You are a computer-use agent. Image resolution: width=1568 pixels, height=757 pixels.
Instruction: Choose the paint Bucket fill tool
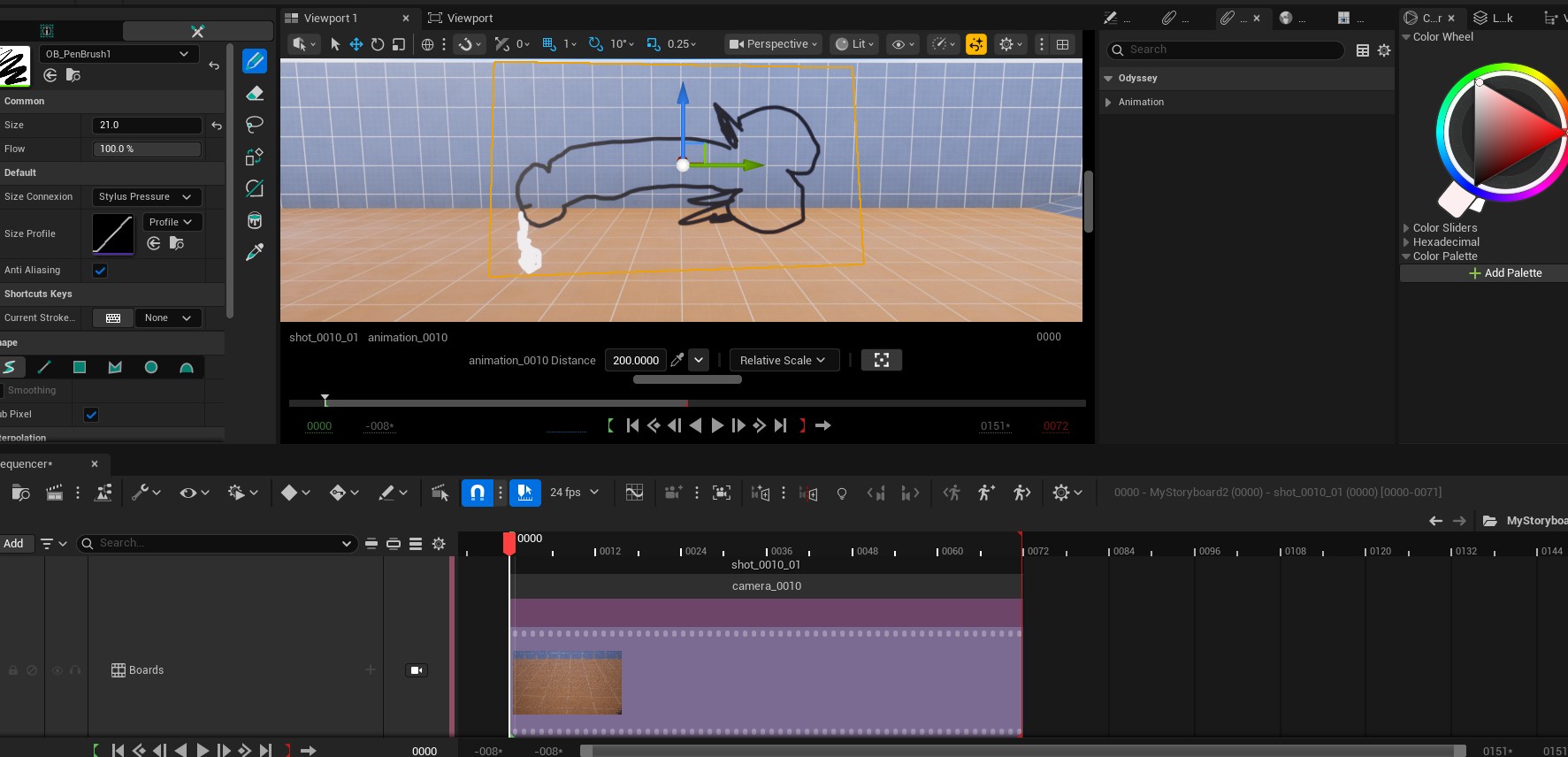click(x=255, y=220)
